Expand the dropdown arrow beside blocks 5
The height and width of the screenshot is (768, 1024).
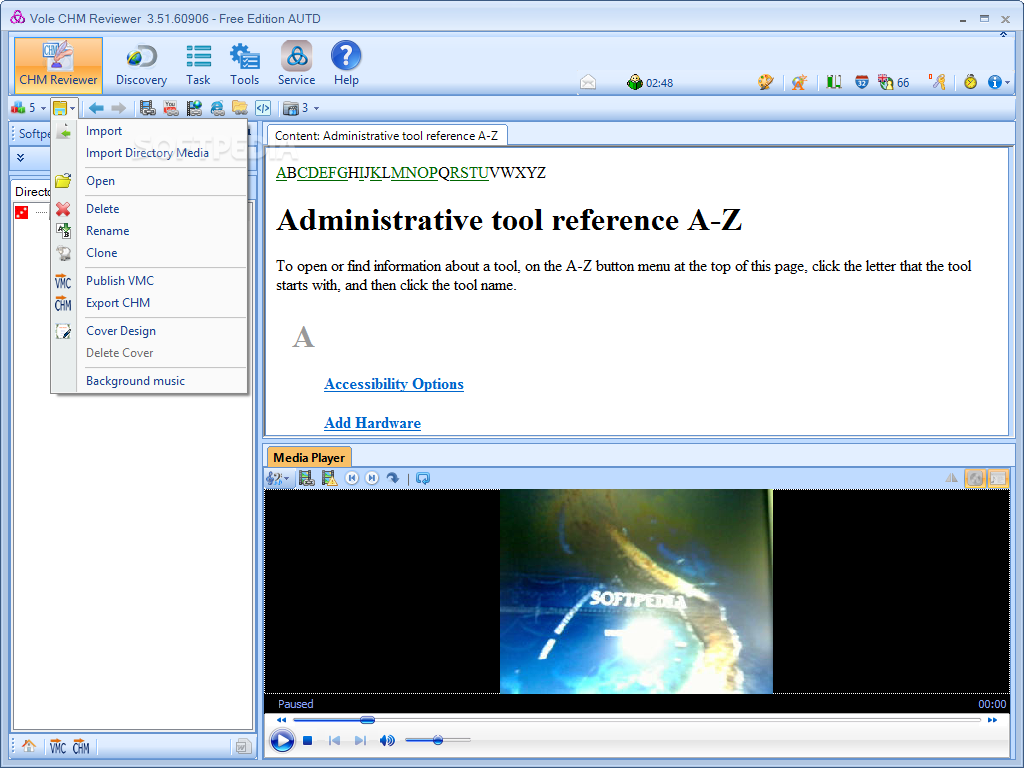click(x=44, y=108)
